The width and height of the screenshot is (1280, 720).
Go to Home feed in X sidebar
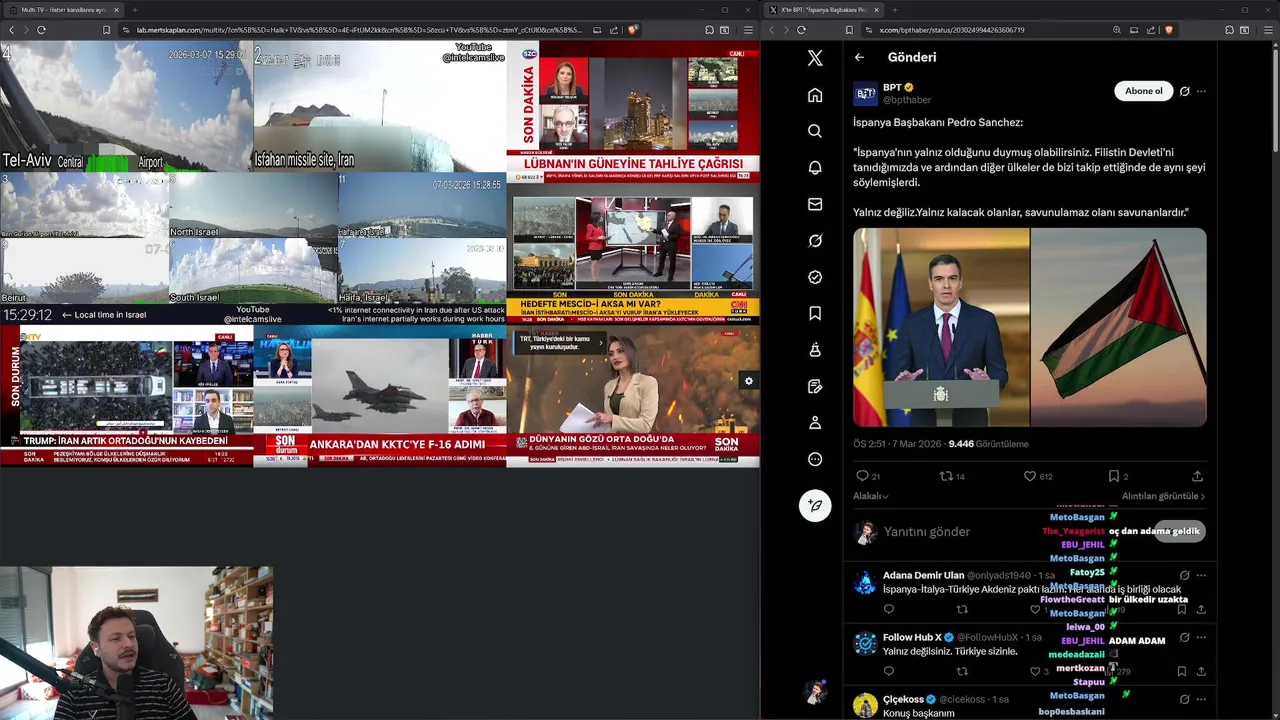tap(815, 95)
